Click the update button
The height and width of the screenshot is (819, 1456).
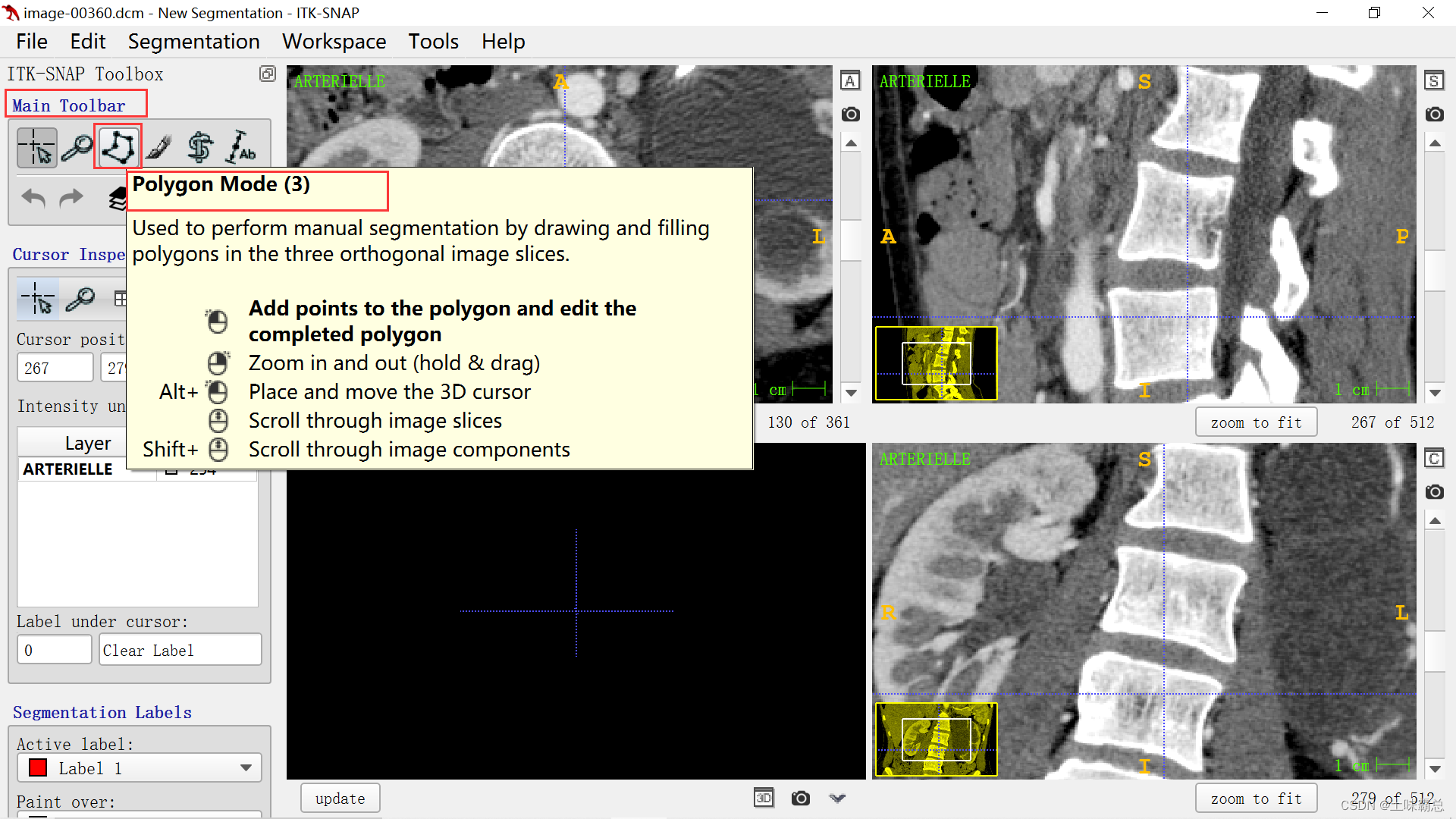[x=340, y=799]
